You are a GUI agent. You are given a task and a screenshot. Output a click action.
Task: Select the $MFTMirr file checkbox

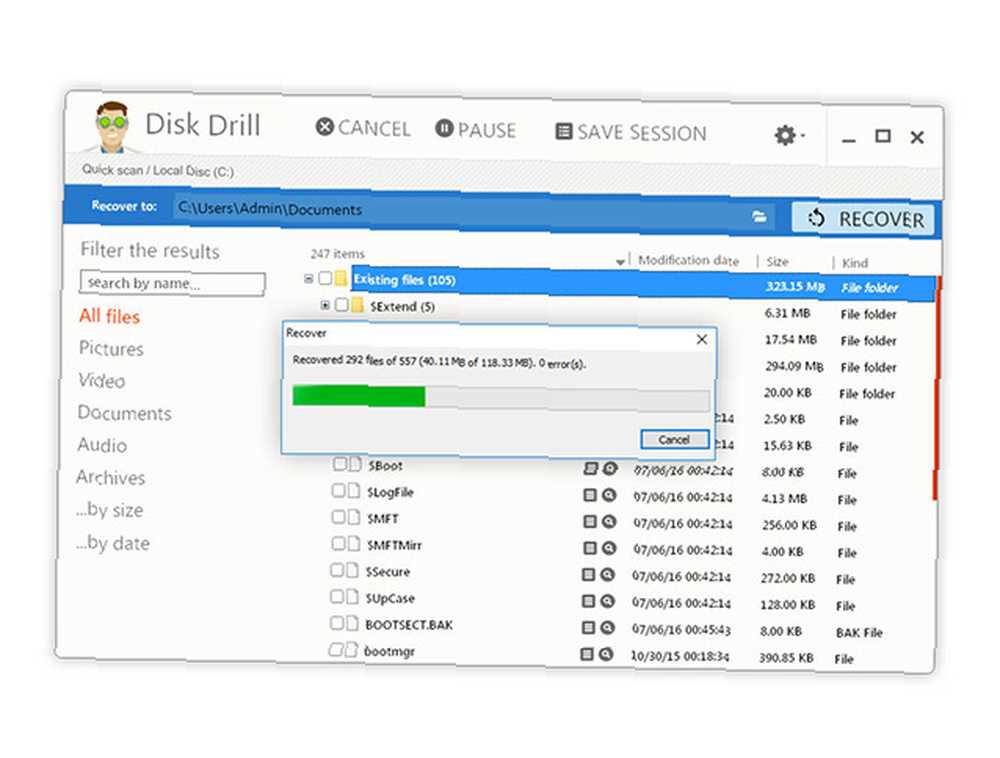(338, 543)
